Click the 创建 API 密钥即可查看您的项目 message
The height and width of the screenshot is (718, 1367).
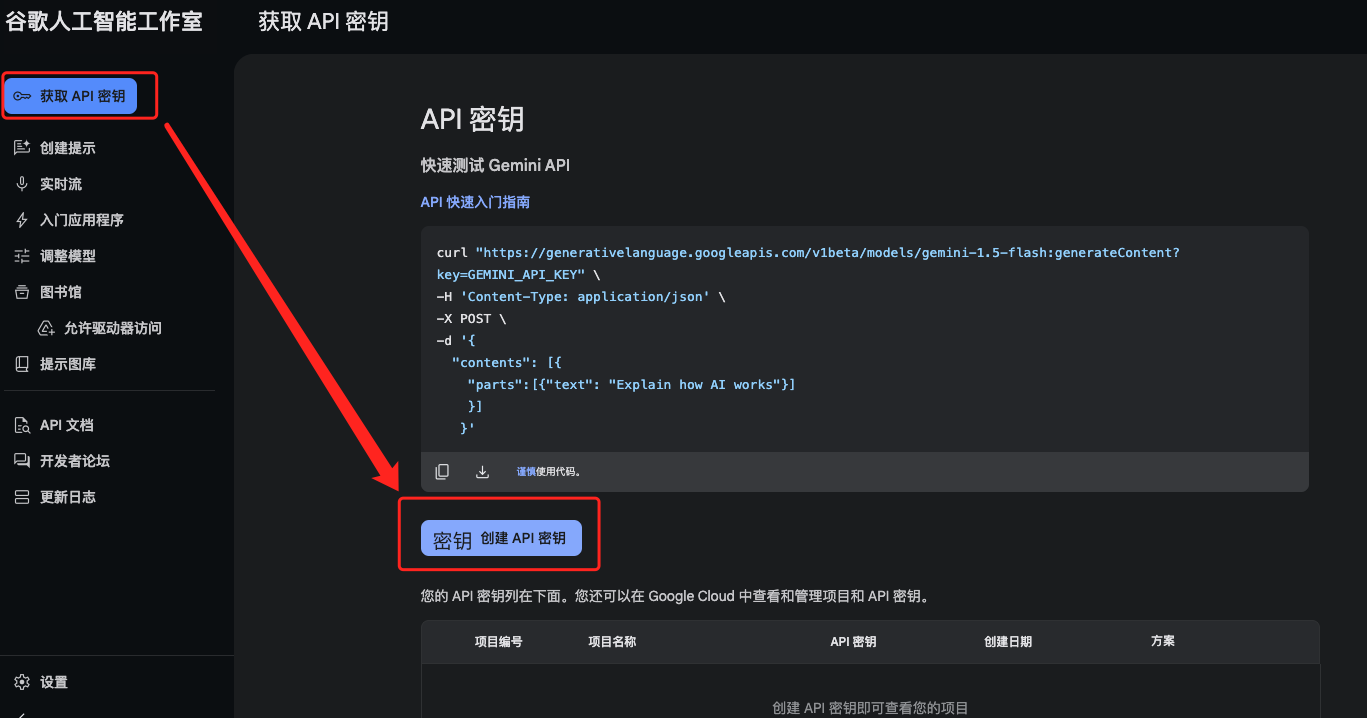(x=870, y=708)
